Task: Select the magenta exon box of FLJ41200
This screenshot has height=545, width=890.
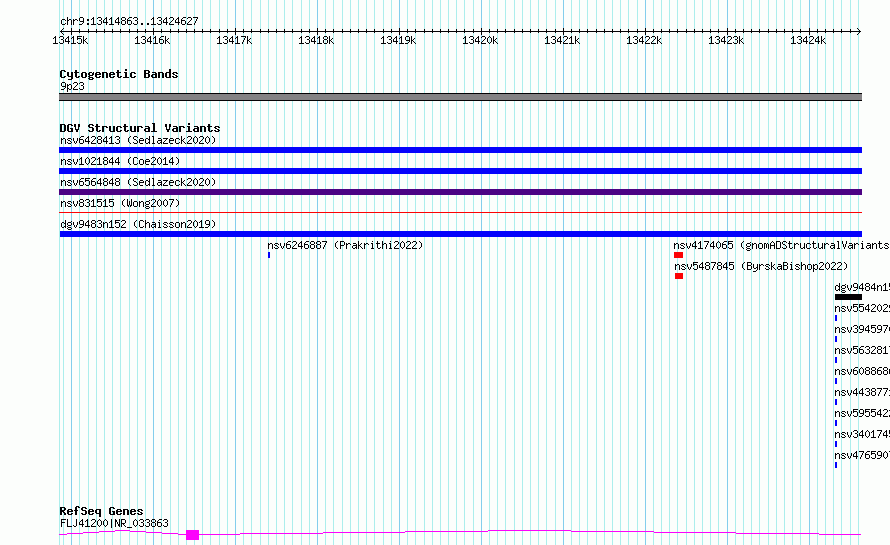Action: (192, 535)
